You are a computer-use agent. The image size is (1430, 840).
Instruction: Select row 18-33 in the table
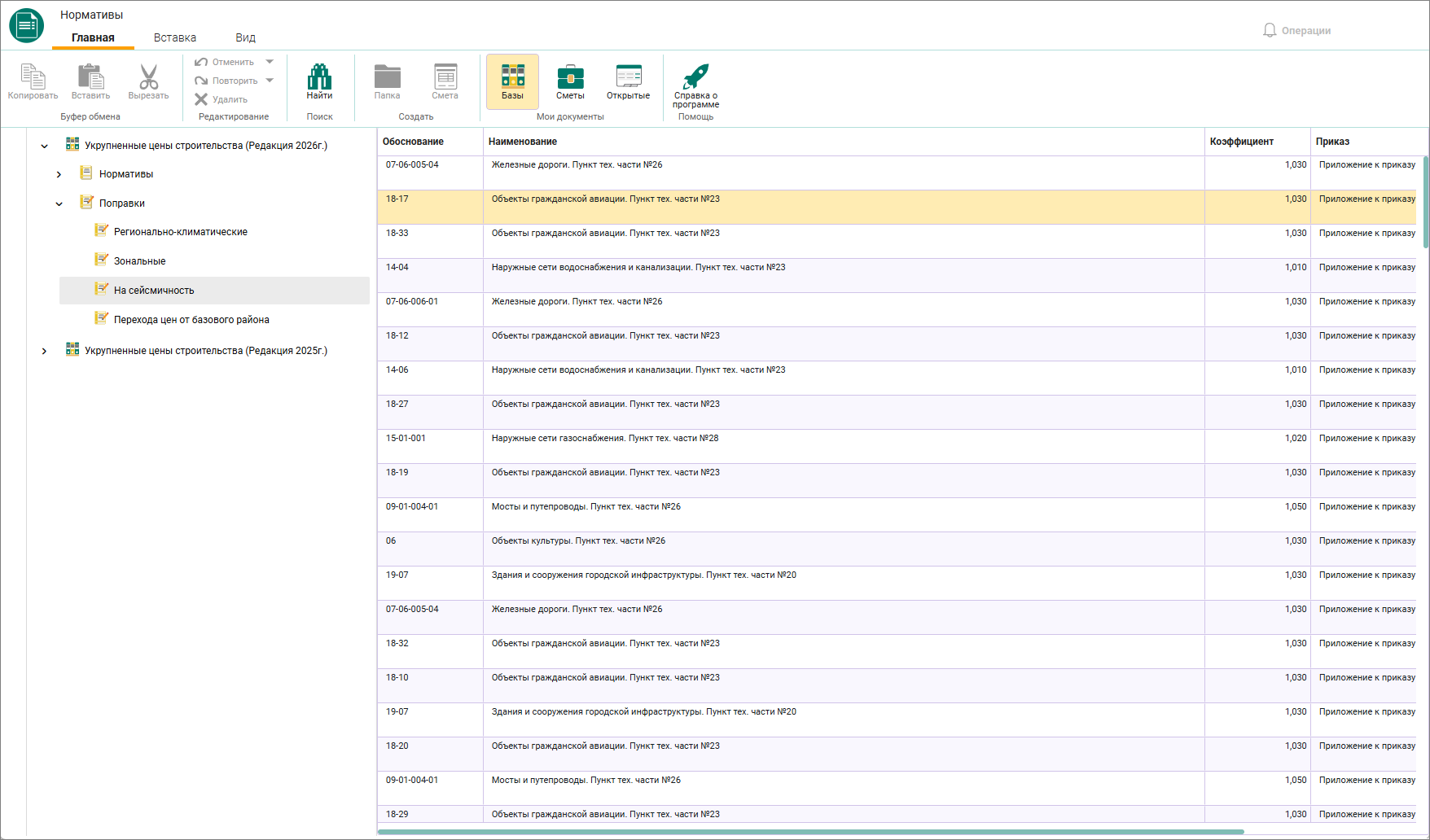897,241
